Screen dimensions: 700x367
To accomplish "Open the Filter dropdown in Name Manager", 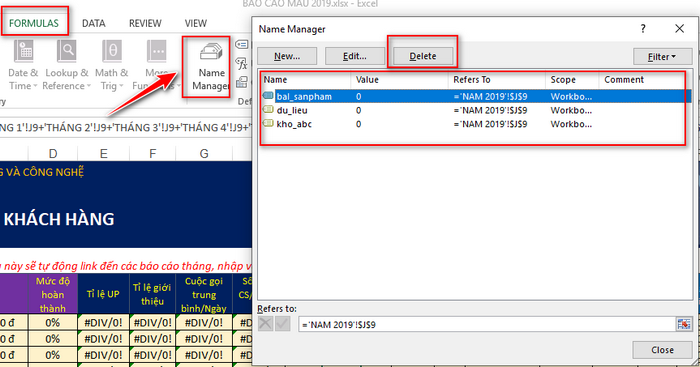I will pos(662,57).
